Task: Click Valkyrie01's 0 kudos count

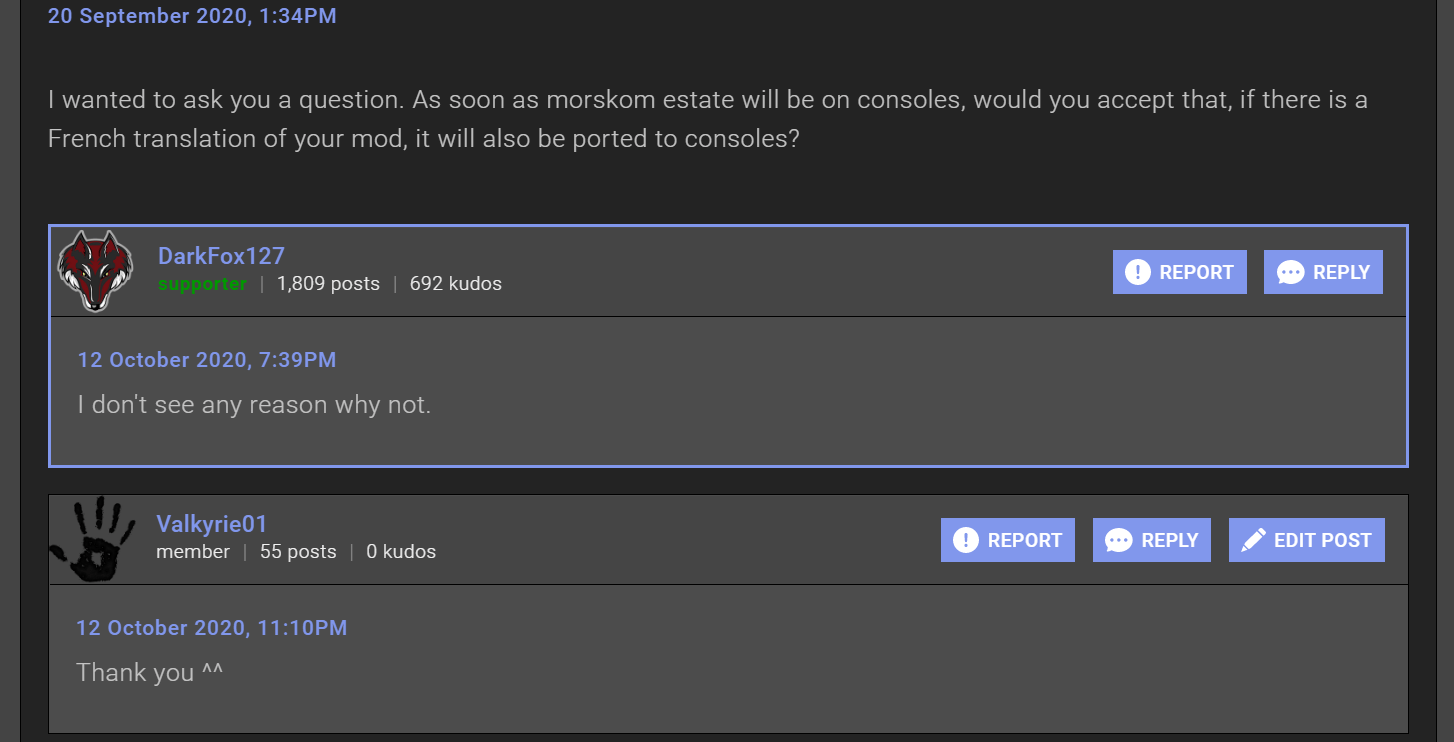Action: point(401,552)
